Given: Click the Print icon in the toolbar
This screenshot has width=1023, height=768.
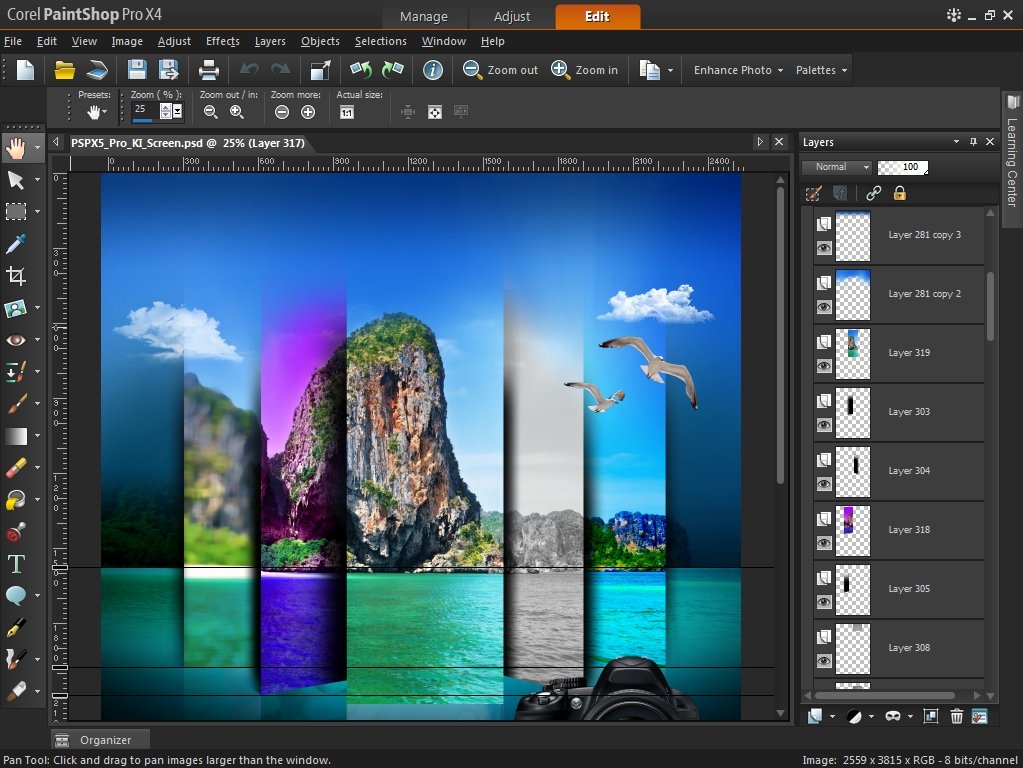Looking at the screenshot, I should [x=209, y=70].
